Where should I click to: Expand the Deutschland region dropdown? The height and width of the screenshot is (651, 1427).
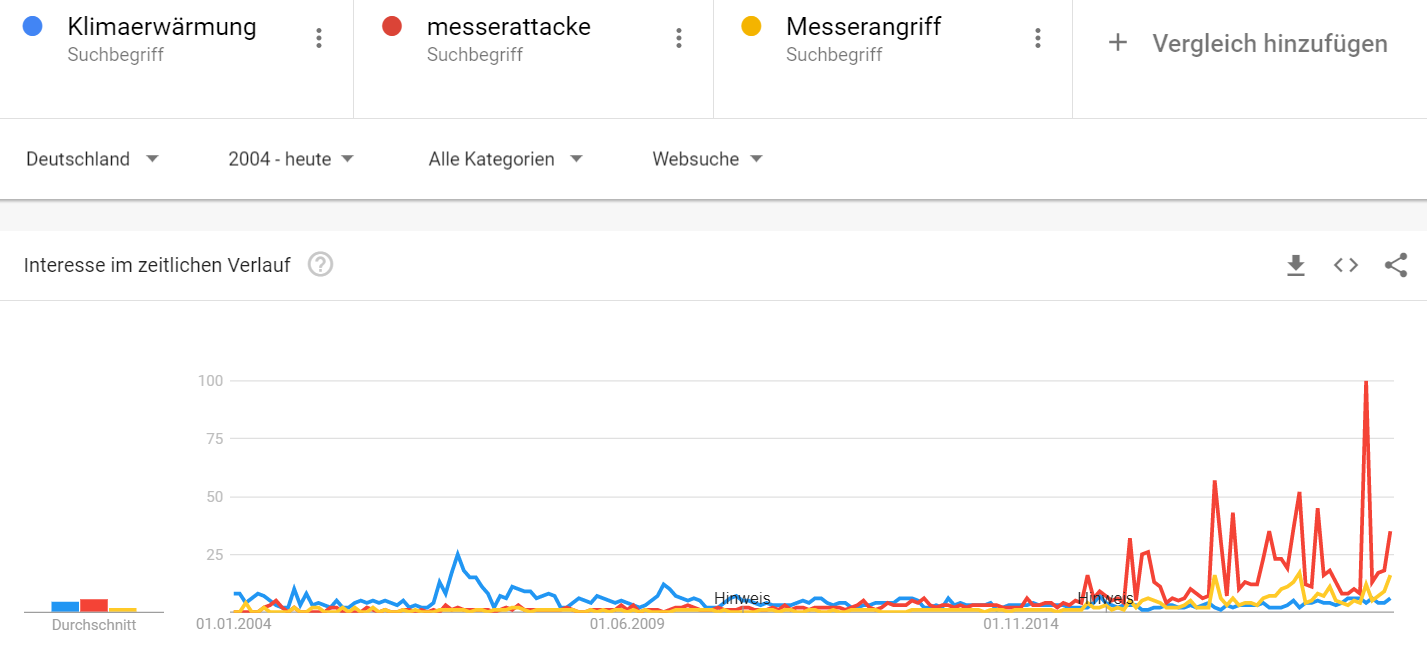click(92, 159)
